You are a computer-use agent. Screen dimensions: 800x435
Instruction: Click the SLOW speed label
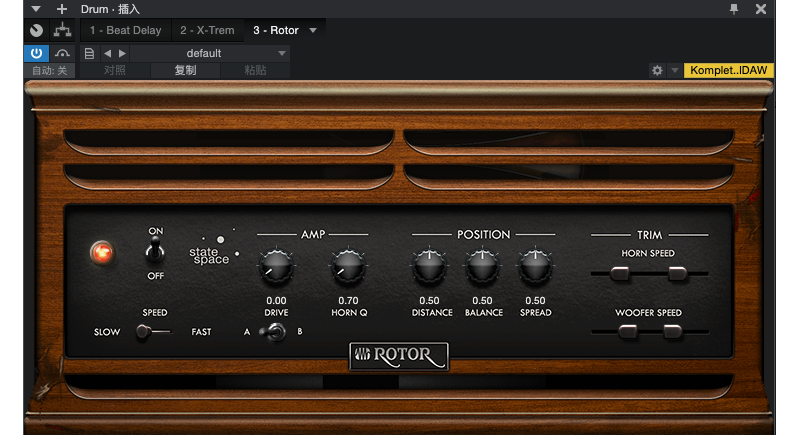point(107,332)
